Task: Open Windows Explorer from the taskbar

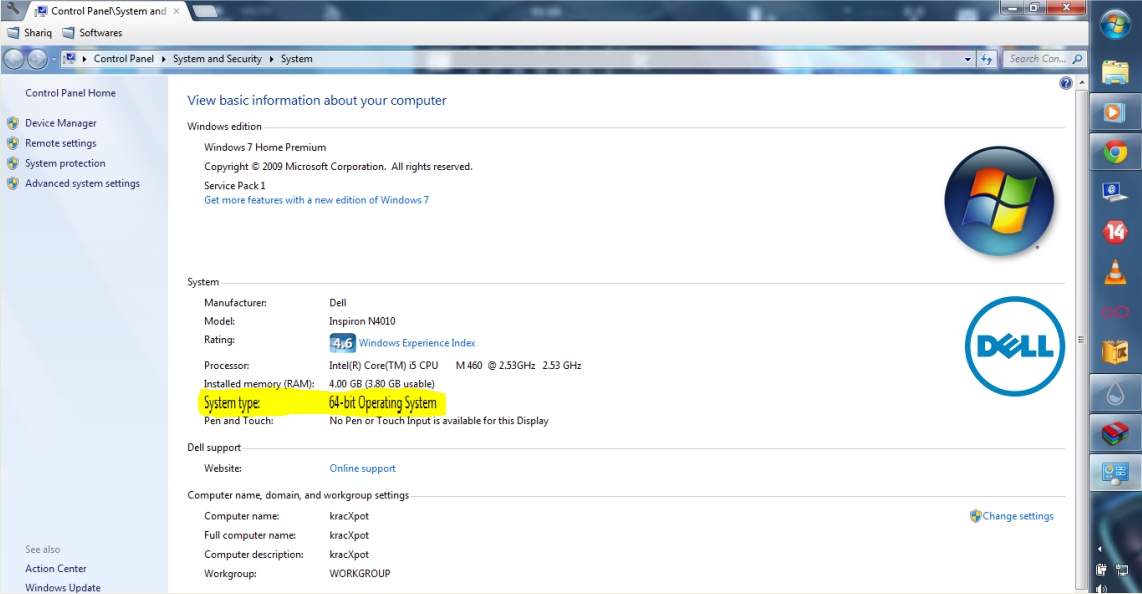Action: [x=1115, y=72]
